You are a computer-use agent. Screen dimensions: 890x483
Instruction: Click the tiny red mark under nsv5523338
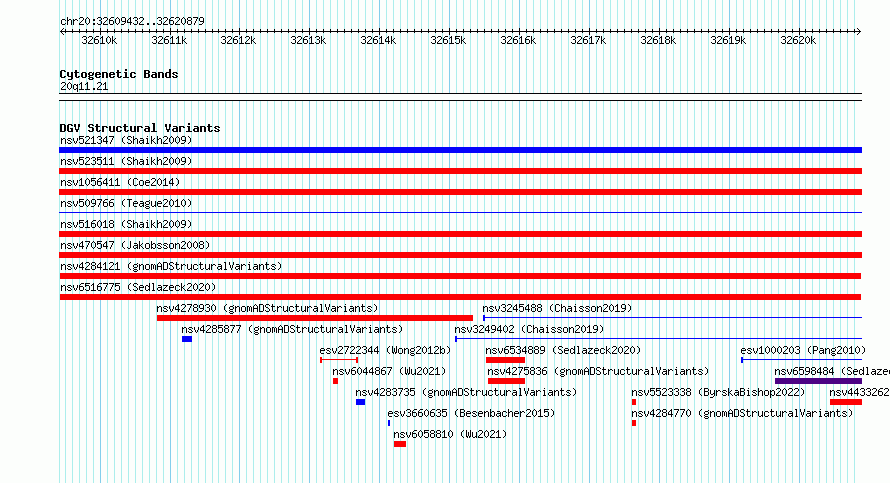pyautogui.click(x=634, y=402)
